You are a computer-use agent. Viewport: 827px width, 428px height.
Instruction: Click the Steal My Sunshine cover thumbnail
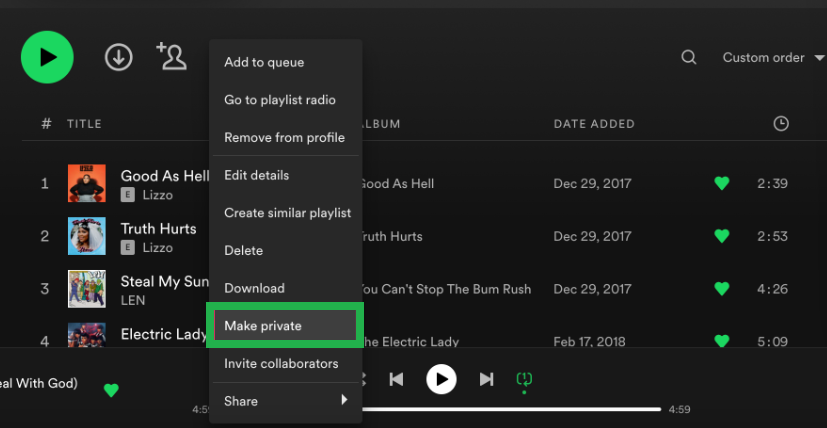86,289
